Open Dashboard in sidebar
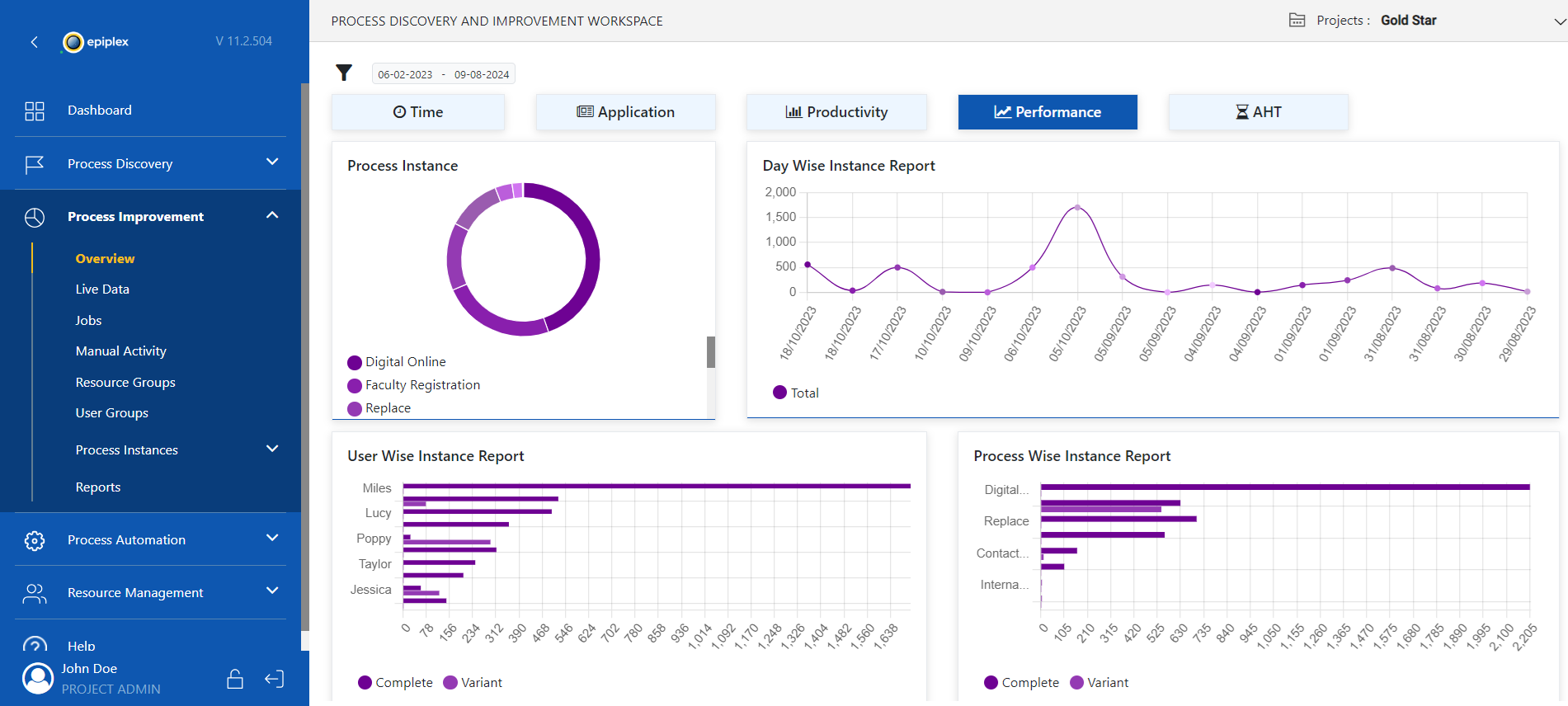Viewport: 1568px width, 706px height. (100, 111)
